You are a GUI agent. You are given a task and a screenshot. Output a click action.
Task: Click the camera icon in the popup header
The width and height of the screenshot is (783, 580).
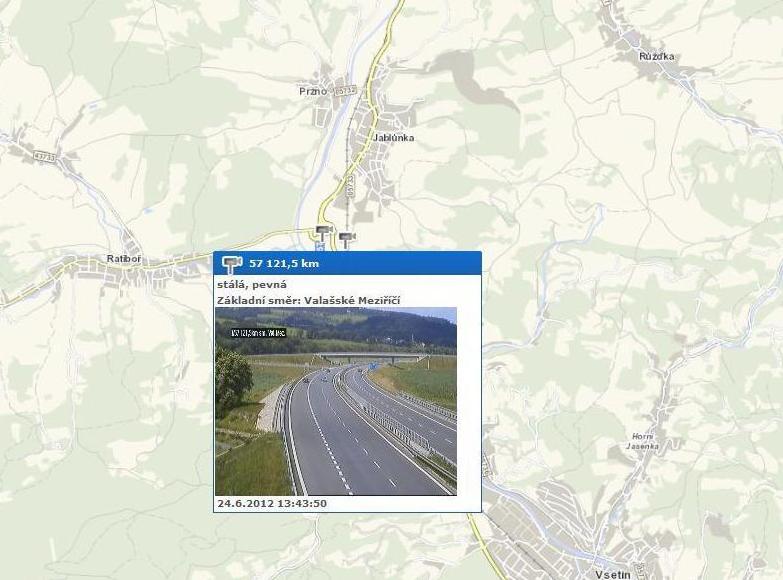[x=232, y=264]
